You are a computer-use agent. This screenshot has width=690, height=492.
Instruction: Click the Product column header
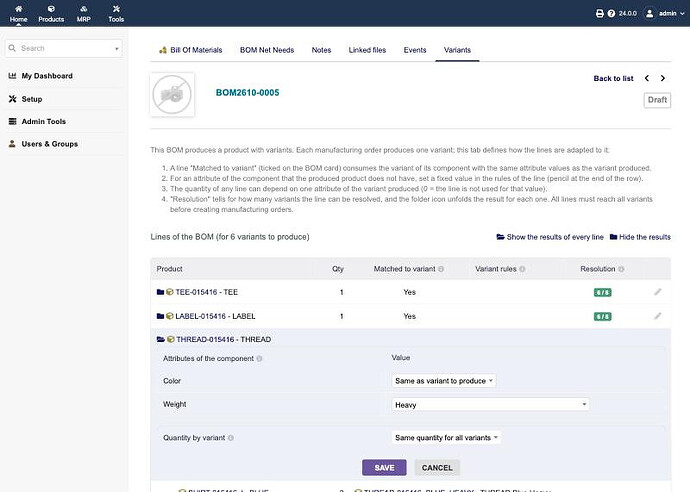pyautogui.click(x=169, y=269)
